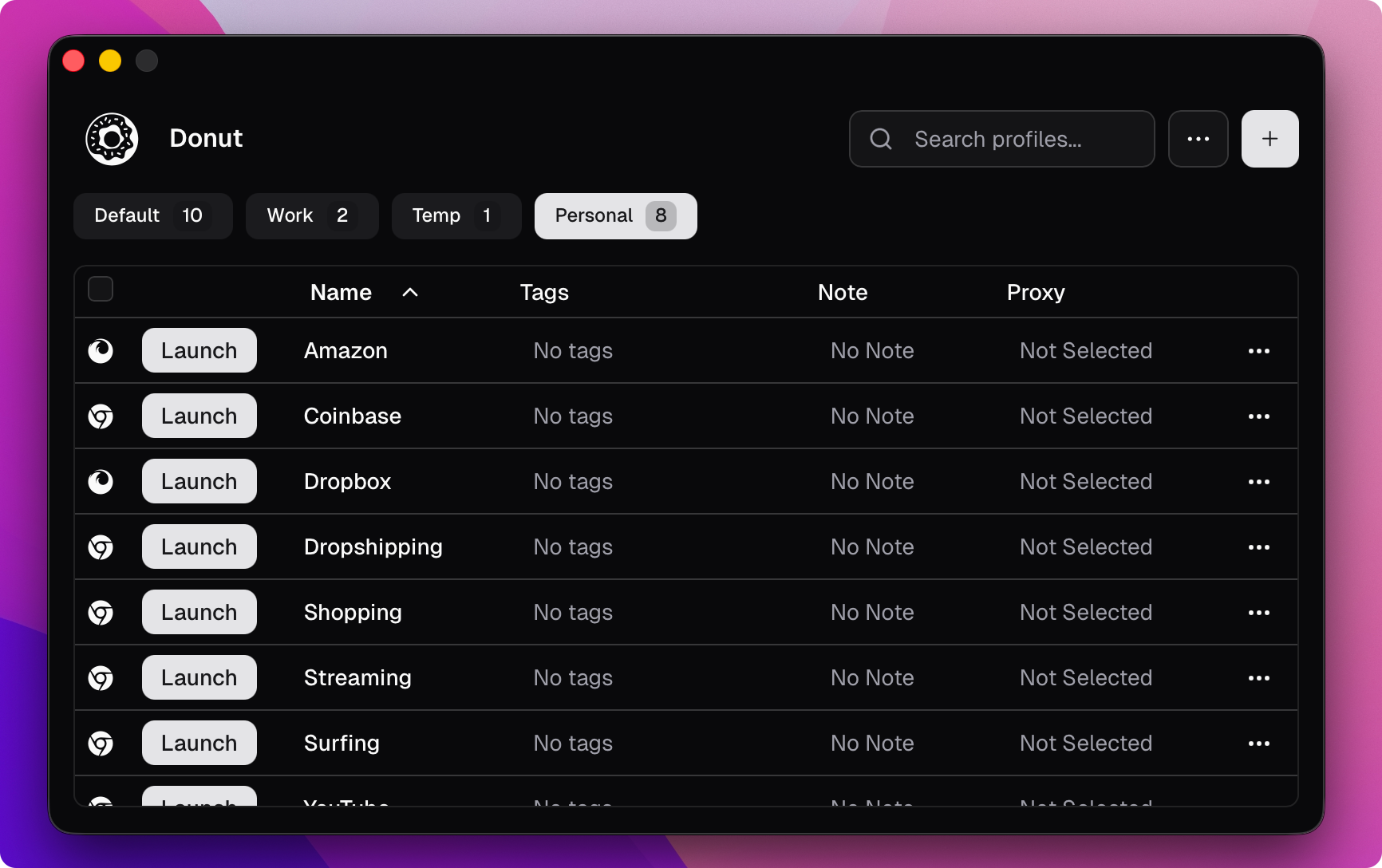The image size is (1382, 868).
Task: Launch the Amazon profile
Action: (x=199, y=350)
